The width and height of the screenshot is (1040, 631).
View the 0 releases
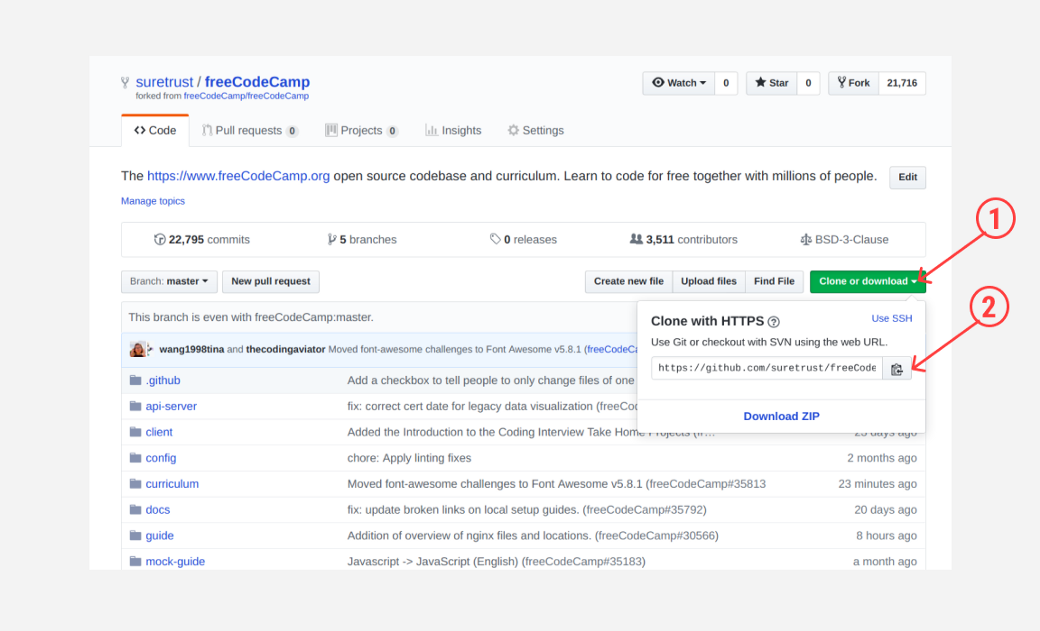tap(523, 240)
